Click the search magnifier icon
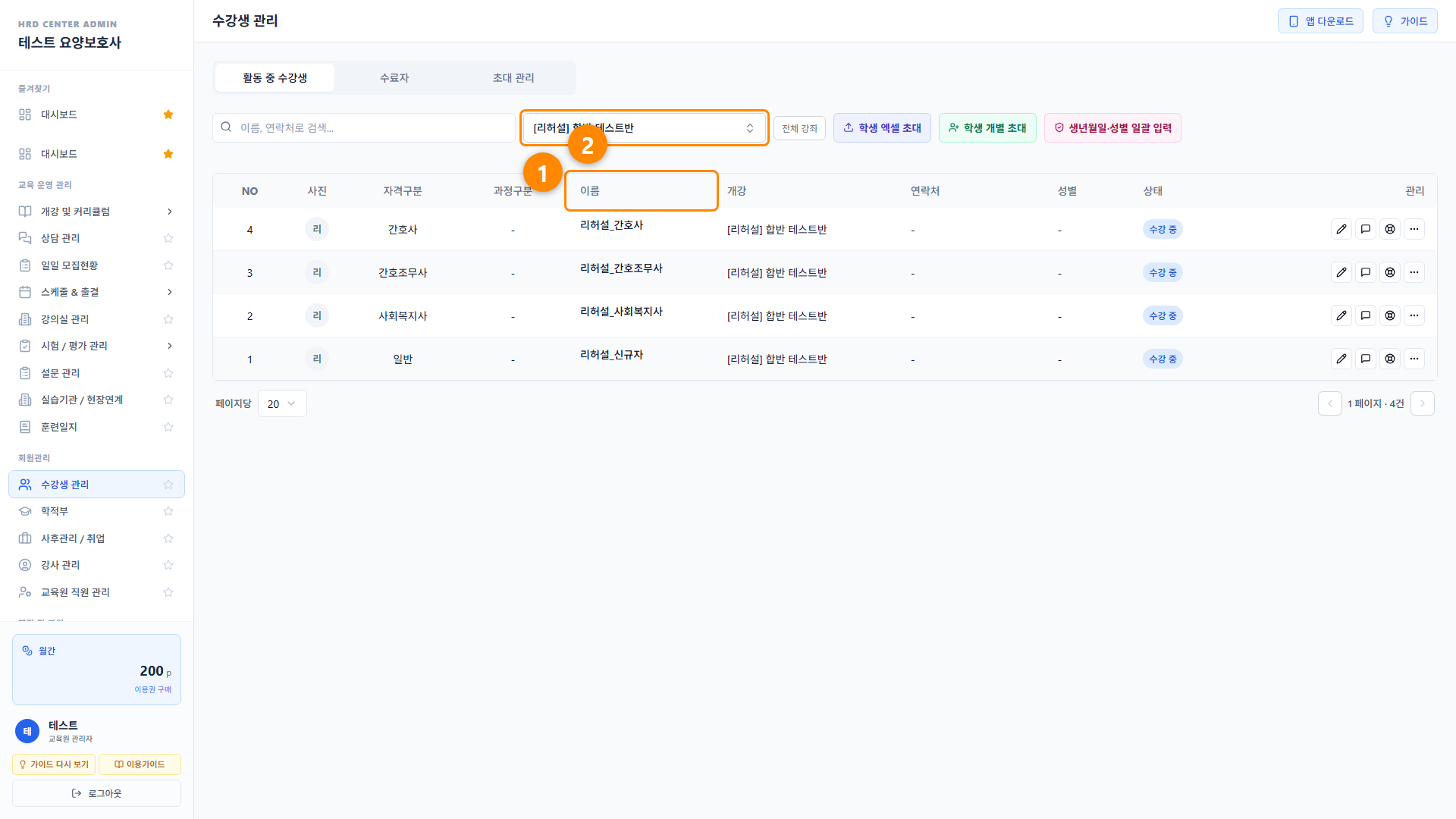The image size is (1456, 819). [x=226, y=127]
